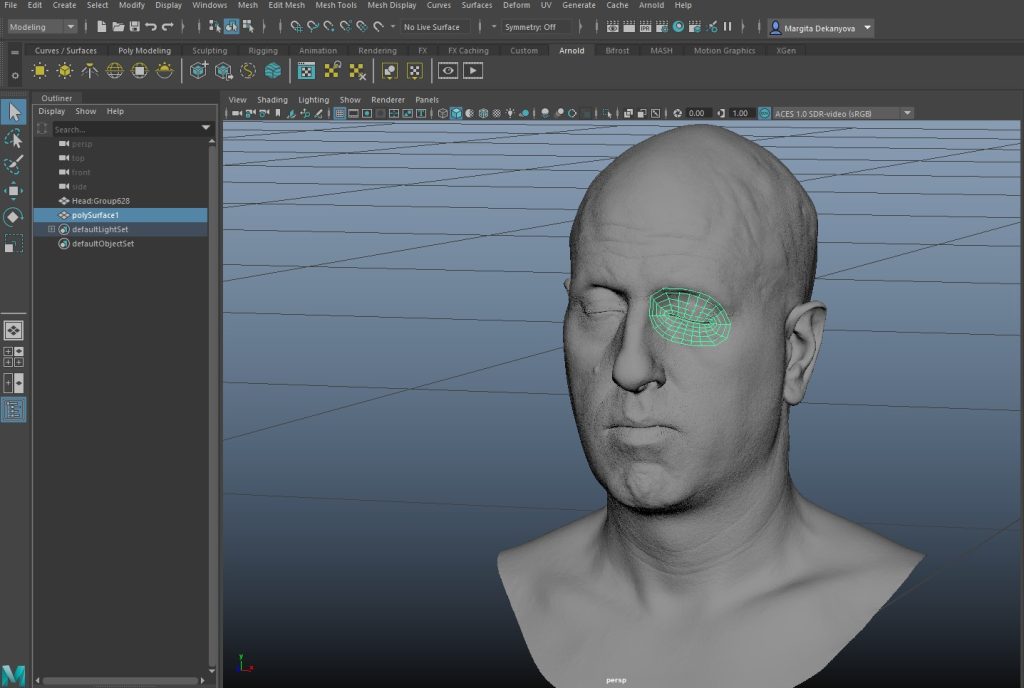Create Arnold skydome light from the shelf
Viewport: 1024px width, 688px height.
(114, 70)
